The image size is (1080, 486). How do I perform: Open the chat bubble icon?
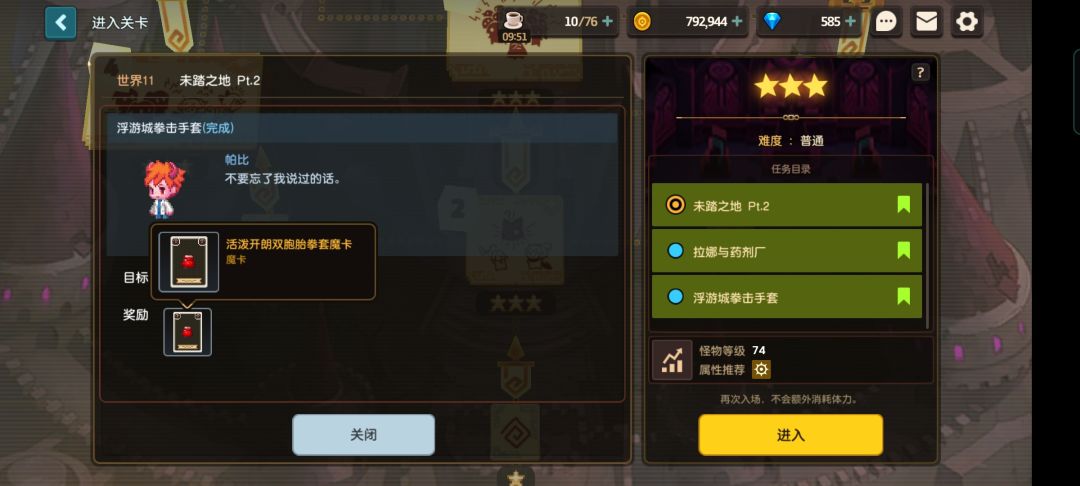pyautogui.click(x=886, y=22)
